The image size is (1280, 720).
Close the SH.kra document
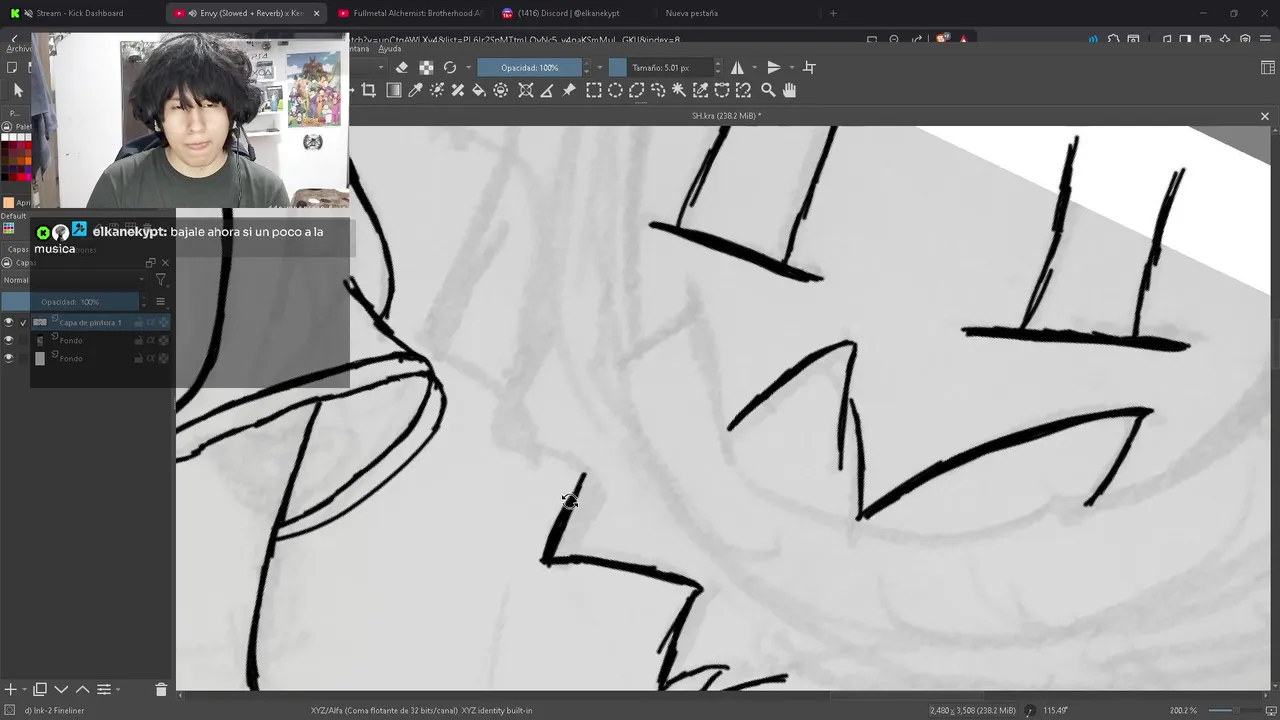click(x=1264, y=116)
